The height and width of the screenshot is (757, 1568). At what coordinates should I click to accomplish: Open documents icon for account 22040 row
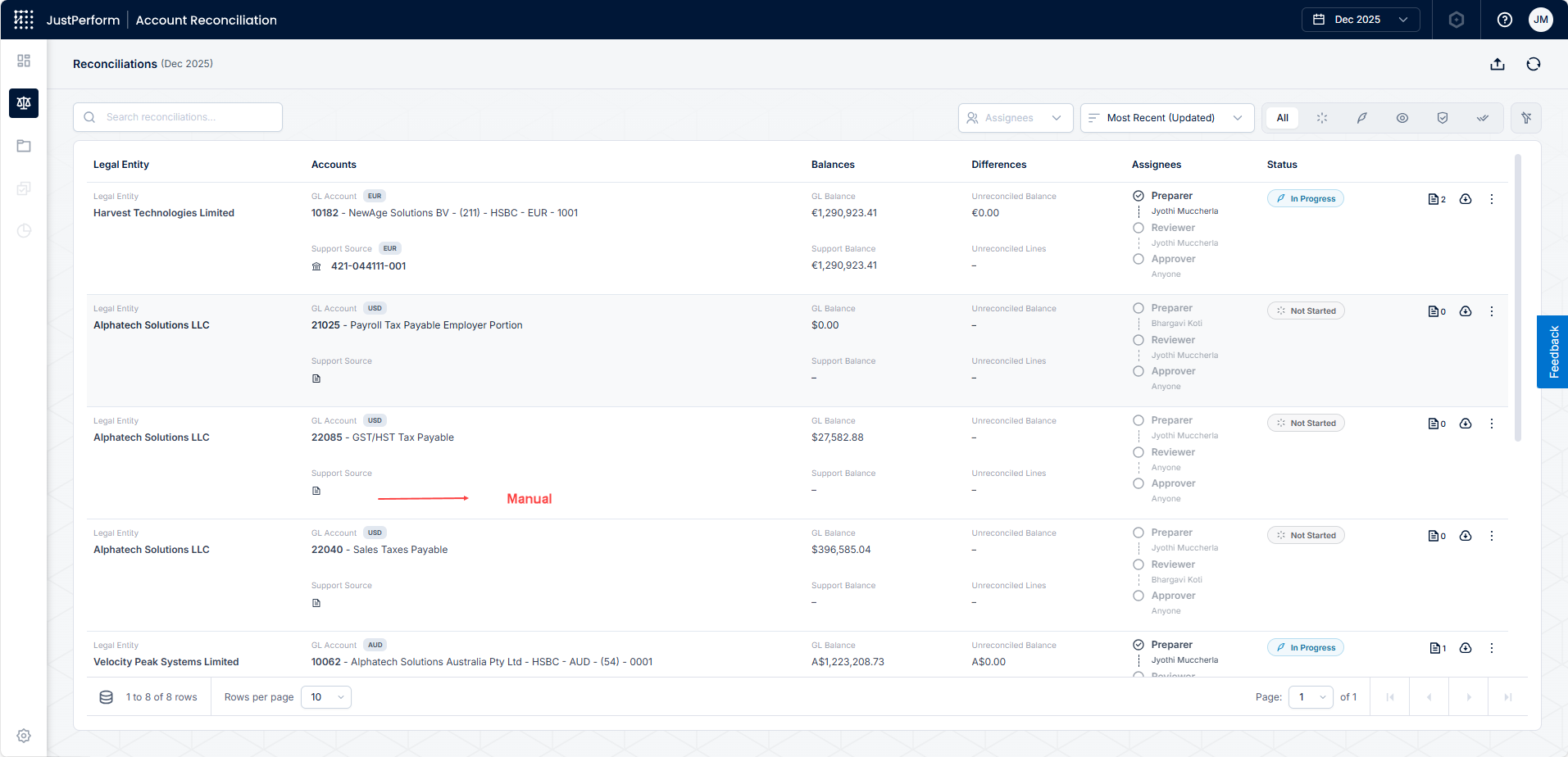(x=1437, y=536)
